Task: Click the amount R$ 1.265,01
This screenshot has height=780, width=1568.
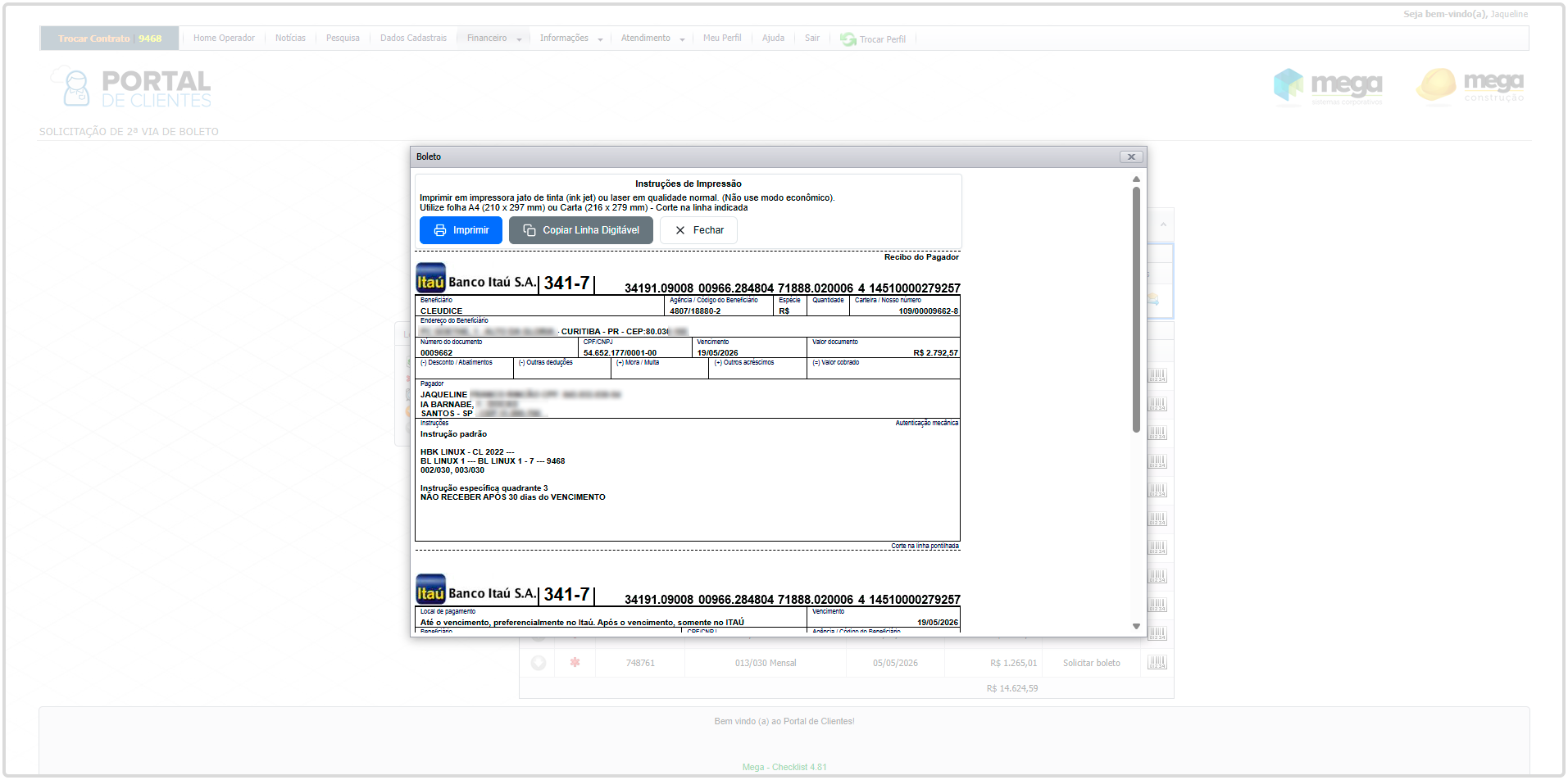Action: click(1013, 663)
